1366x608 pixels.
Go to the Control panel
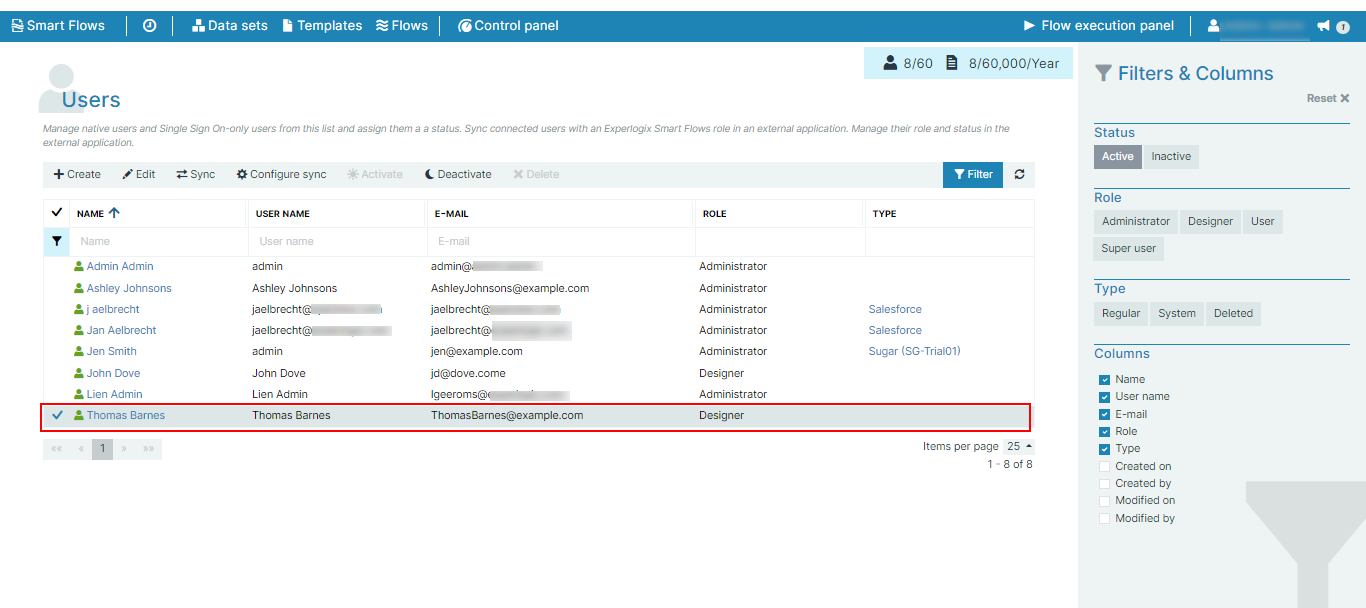[x=508, y=26]
